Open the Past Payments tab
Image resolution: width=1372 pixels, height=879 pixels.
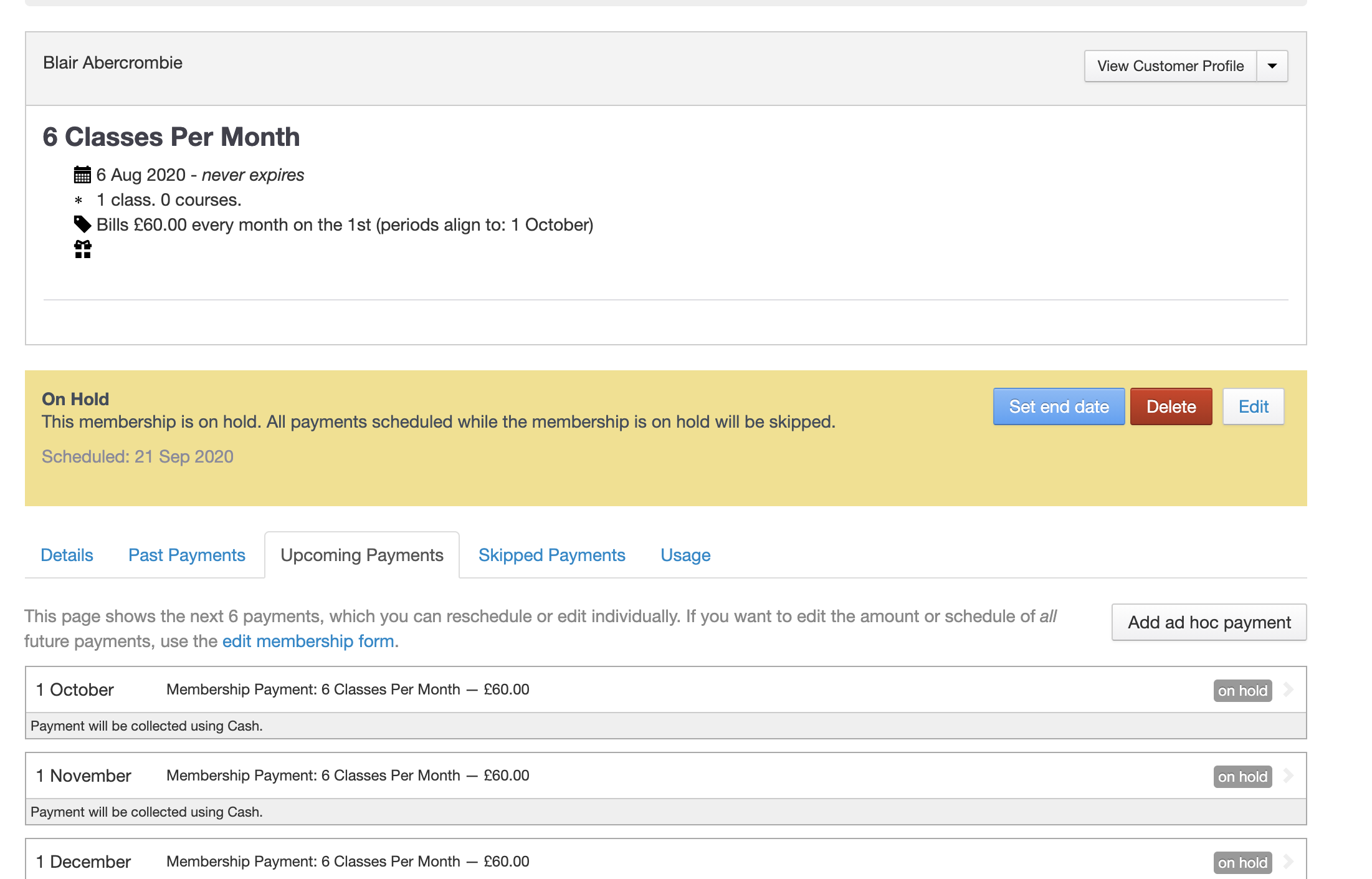tap(186, 555)
